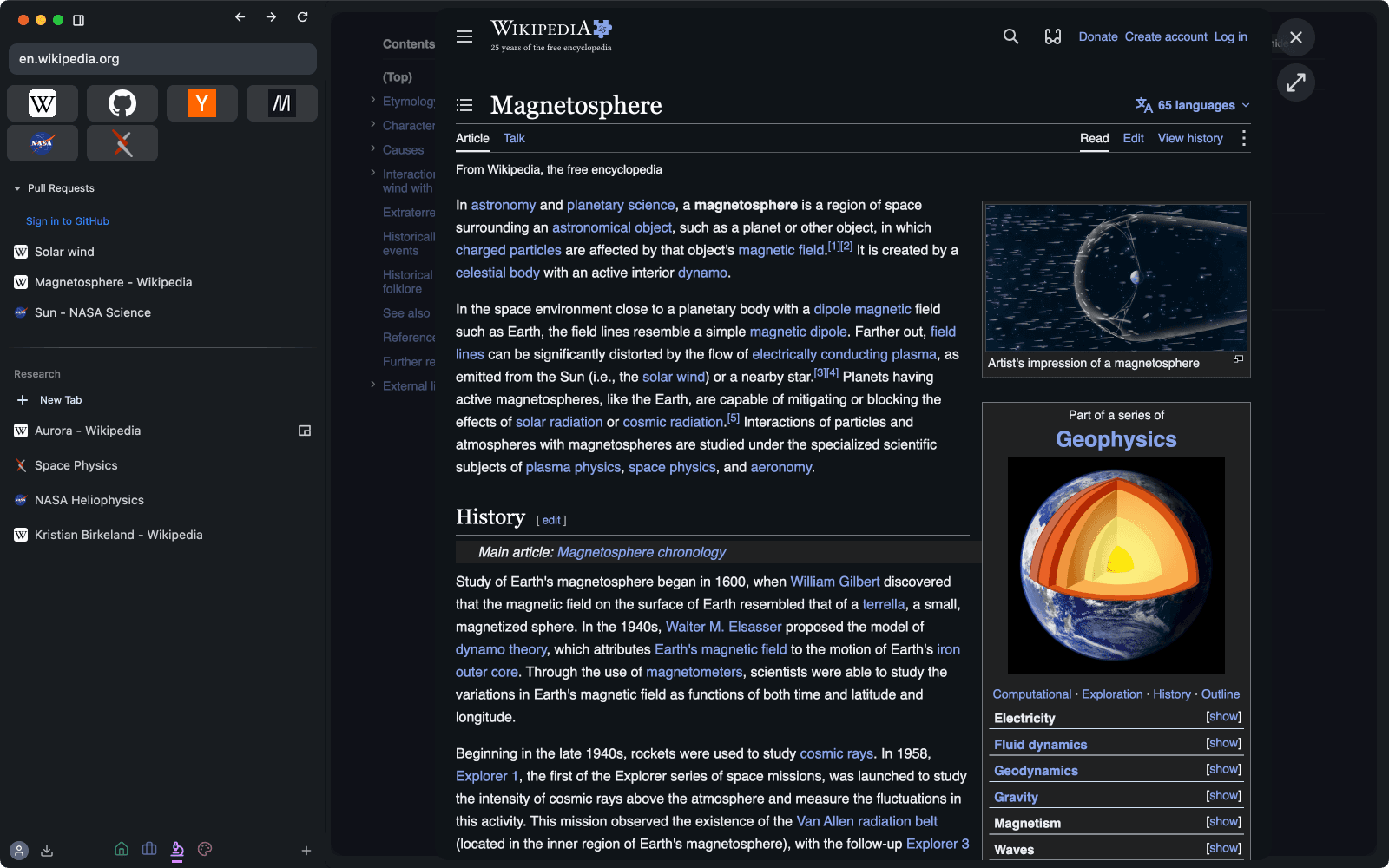Viewport: 1389px width, 868px height.
Task: Expand Etymology section in contents
Action: click(x=373, y=101)
